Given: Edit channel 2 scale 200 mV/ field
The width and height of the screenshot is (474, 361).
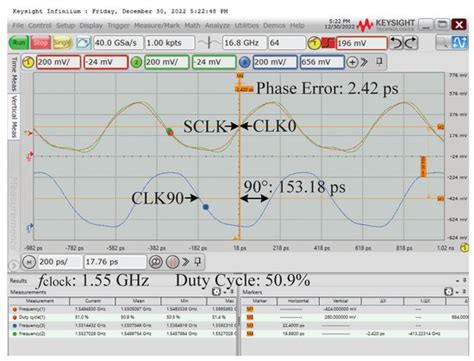Looking at the screenshot, I should (x=167, y=62).
